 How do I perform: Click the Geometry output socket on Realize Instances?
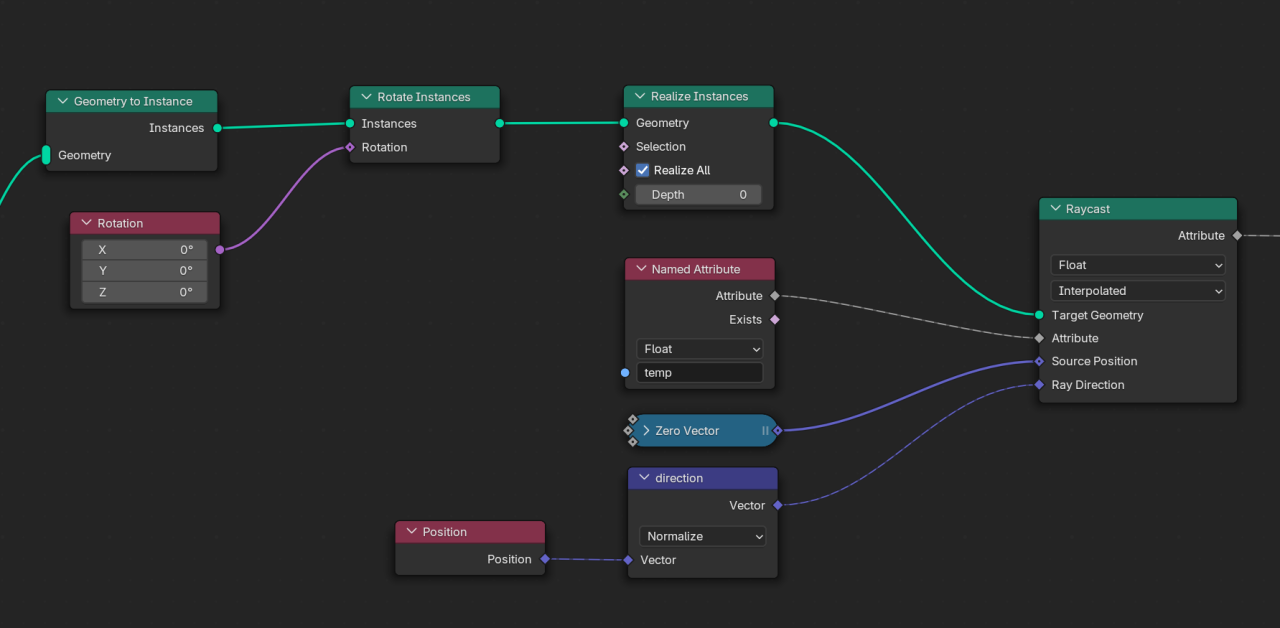(x=773, y=123)
